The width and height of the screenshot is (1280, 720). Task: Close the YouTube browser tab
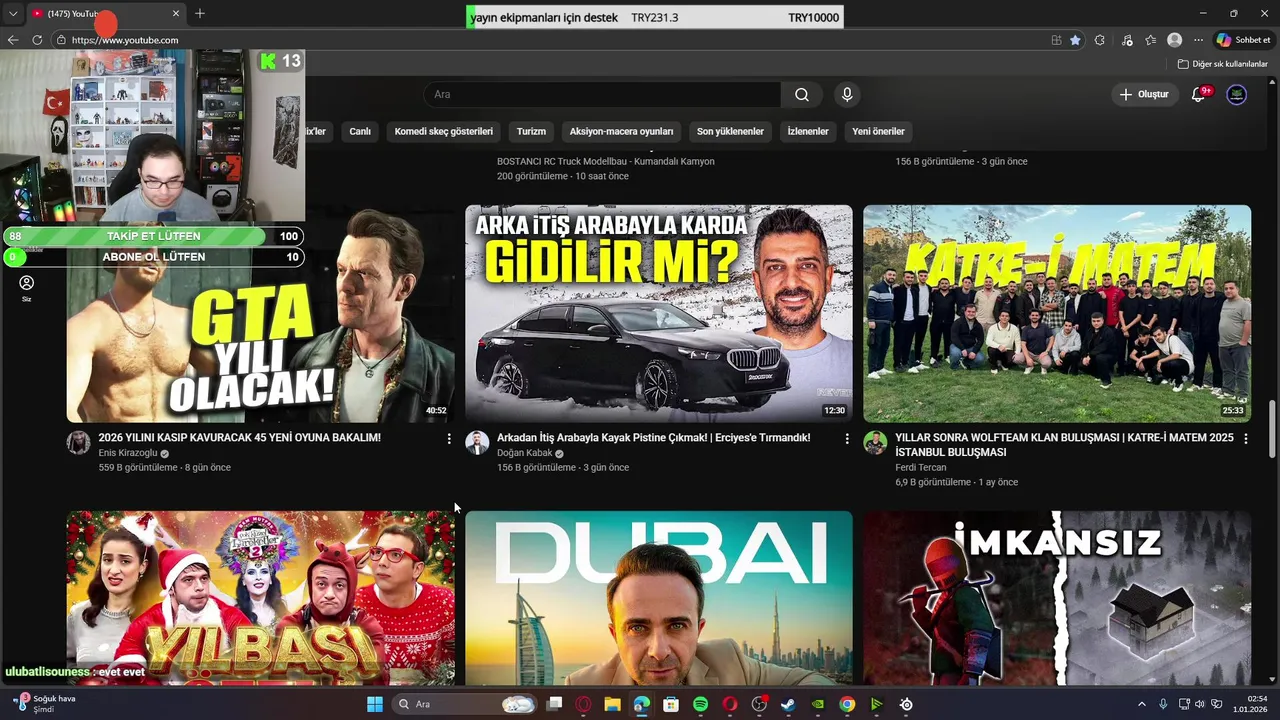pyautogui.click(x=176, y=13)
